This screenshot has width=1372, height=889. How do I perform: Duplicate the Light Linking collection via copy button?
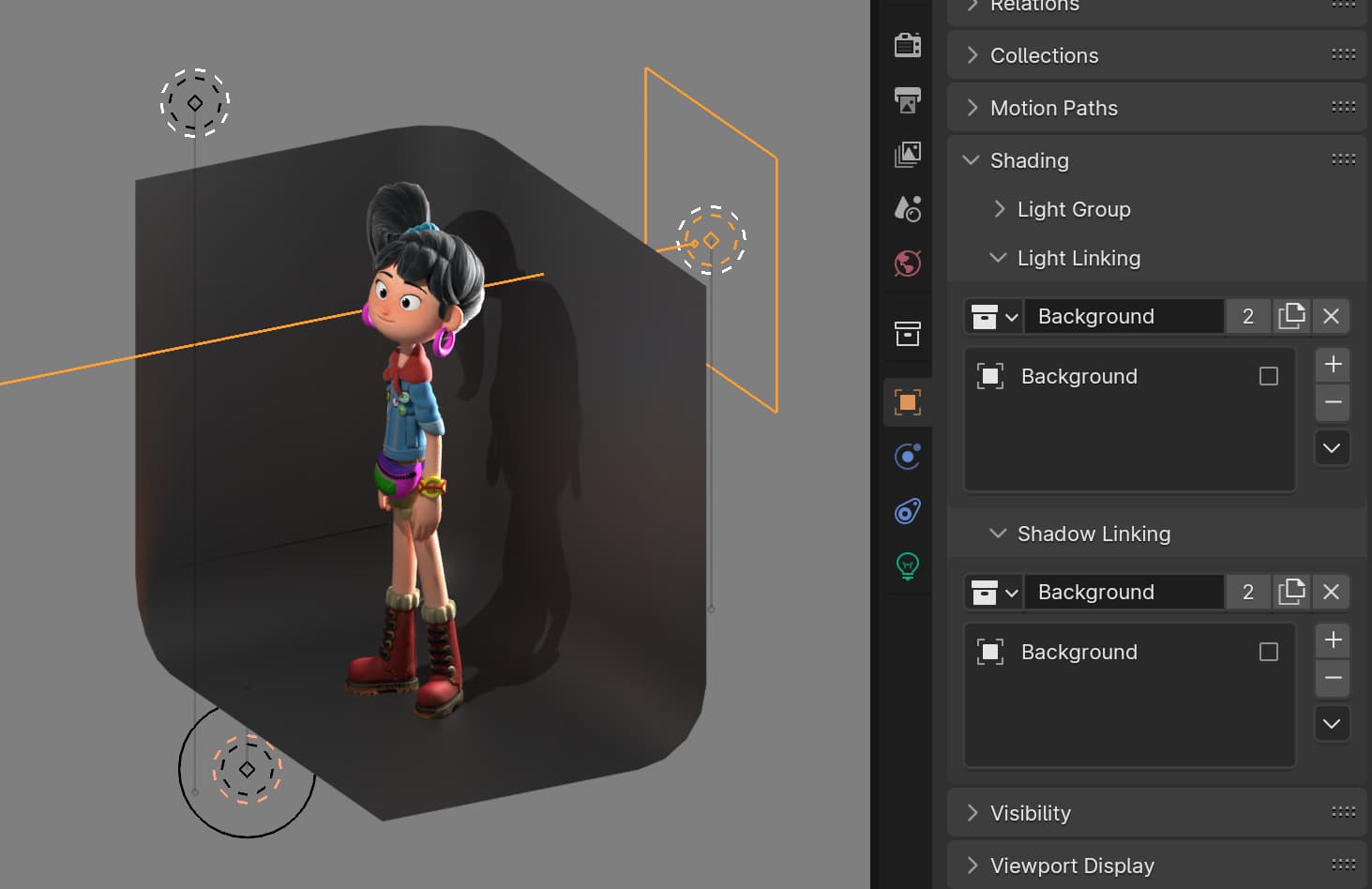pos(1291,316)
